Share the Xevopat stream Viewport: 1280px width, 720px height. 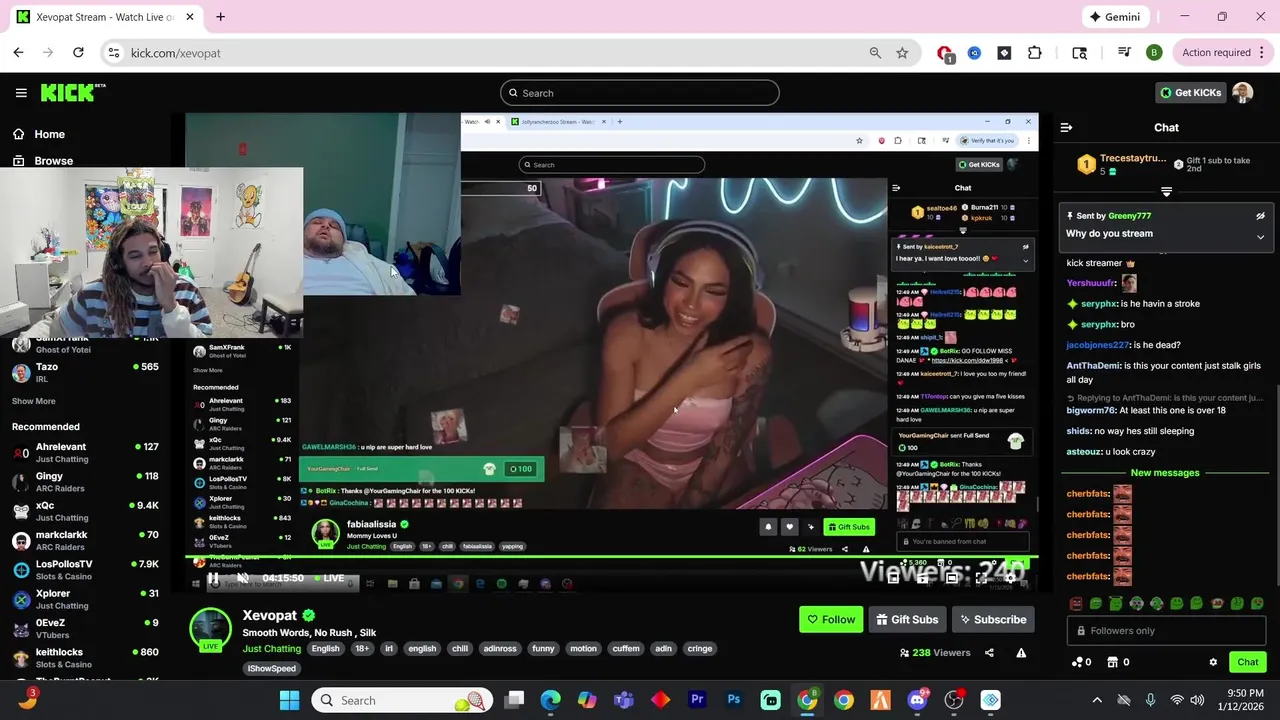(989, 652)
